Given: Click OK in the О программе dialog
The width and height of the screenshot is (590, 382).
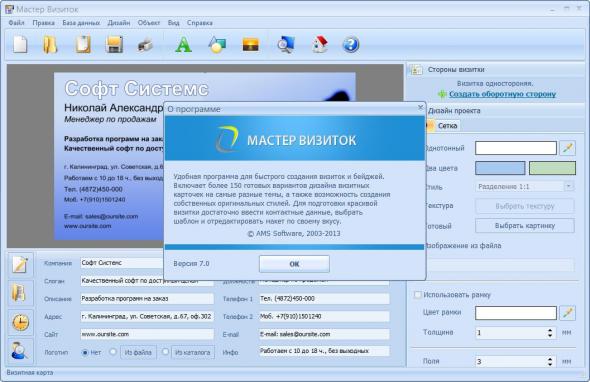Looking at the screenshot, I should [294, 264].
